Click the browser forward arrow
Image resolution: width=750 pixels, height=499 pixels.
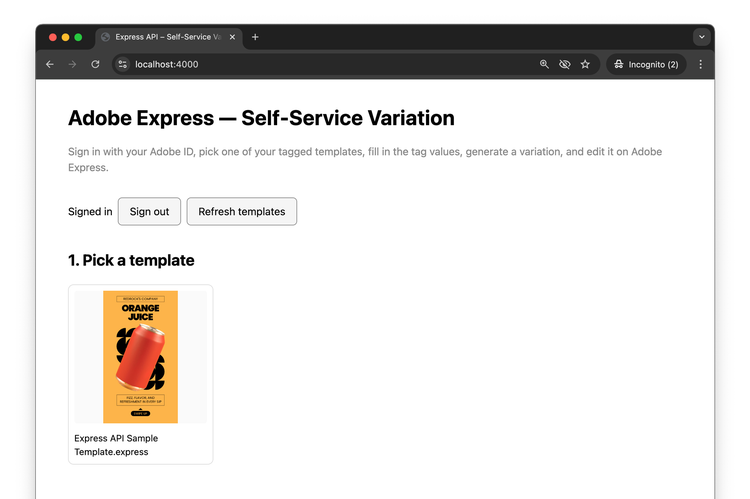72,64
